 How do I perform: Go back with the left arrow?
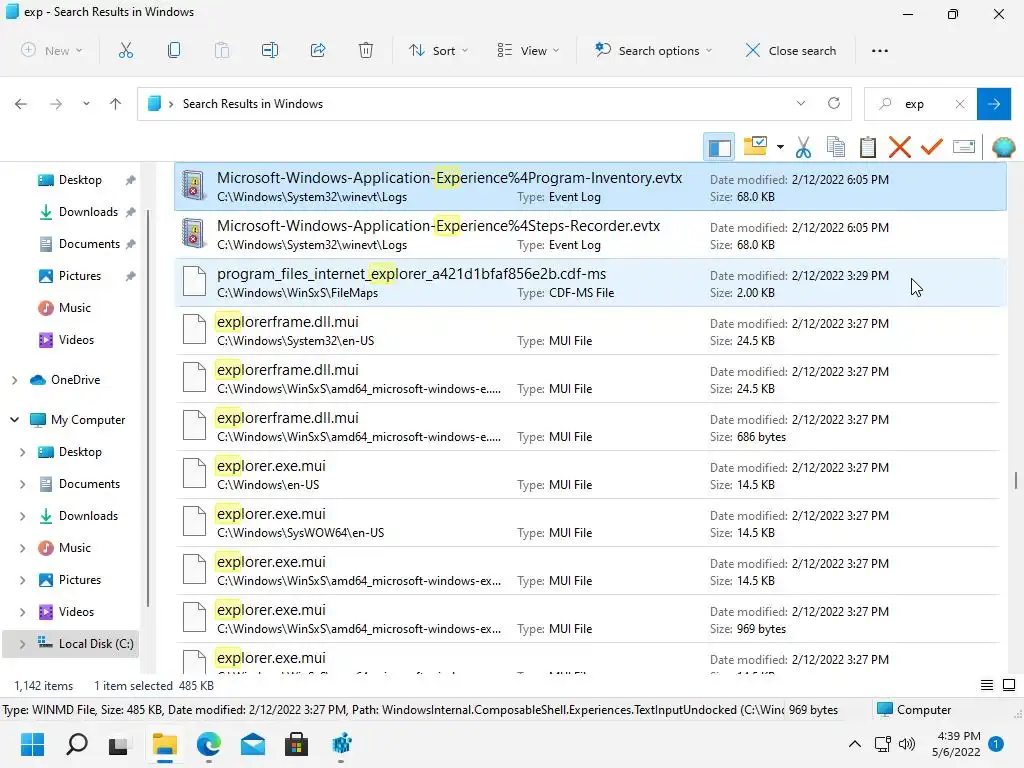(x=21, y=104)
